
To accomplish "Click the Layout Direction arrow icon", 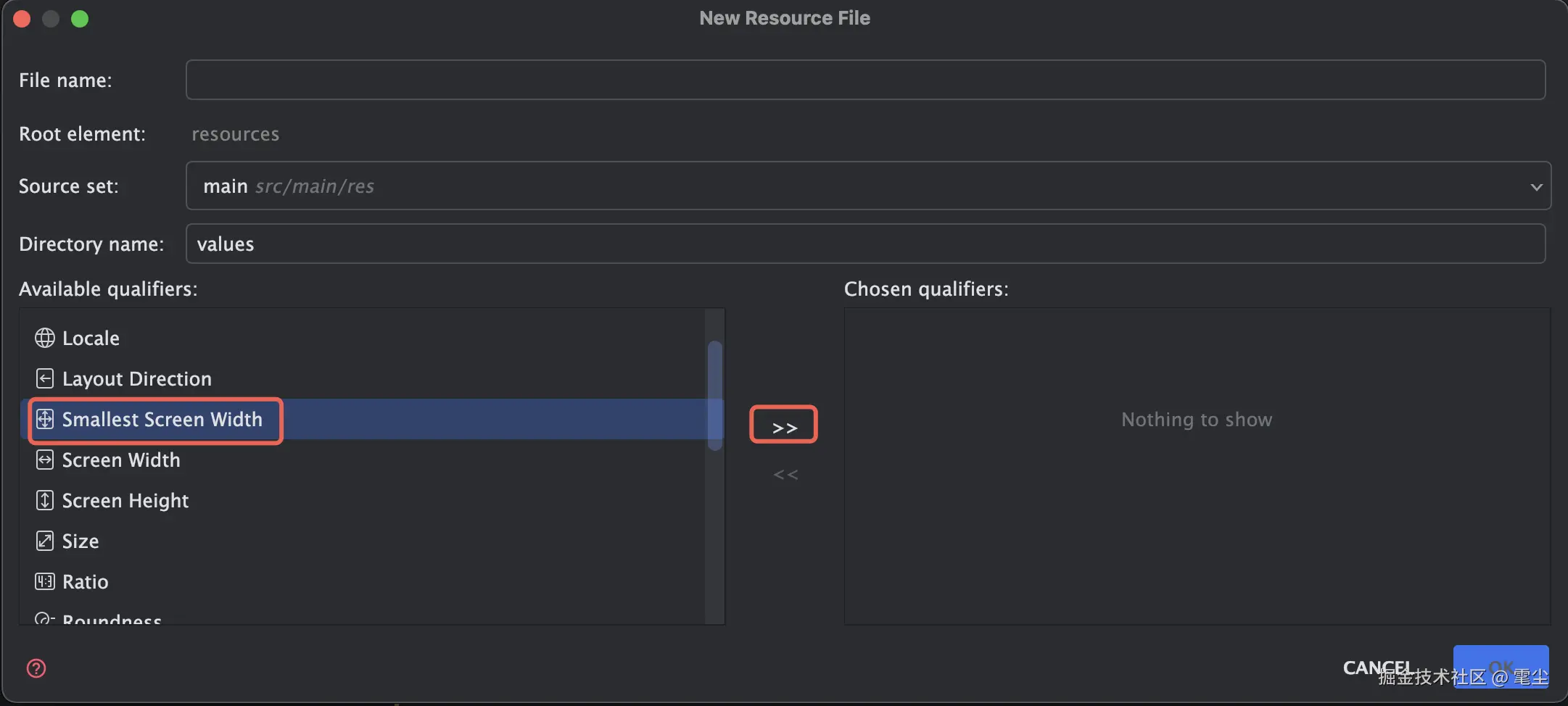I will coord(45,378).
